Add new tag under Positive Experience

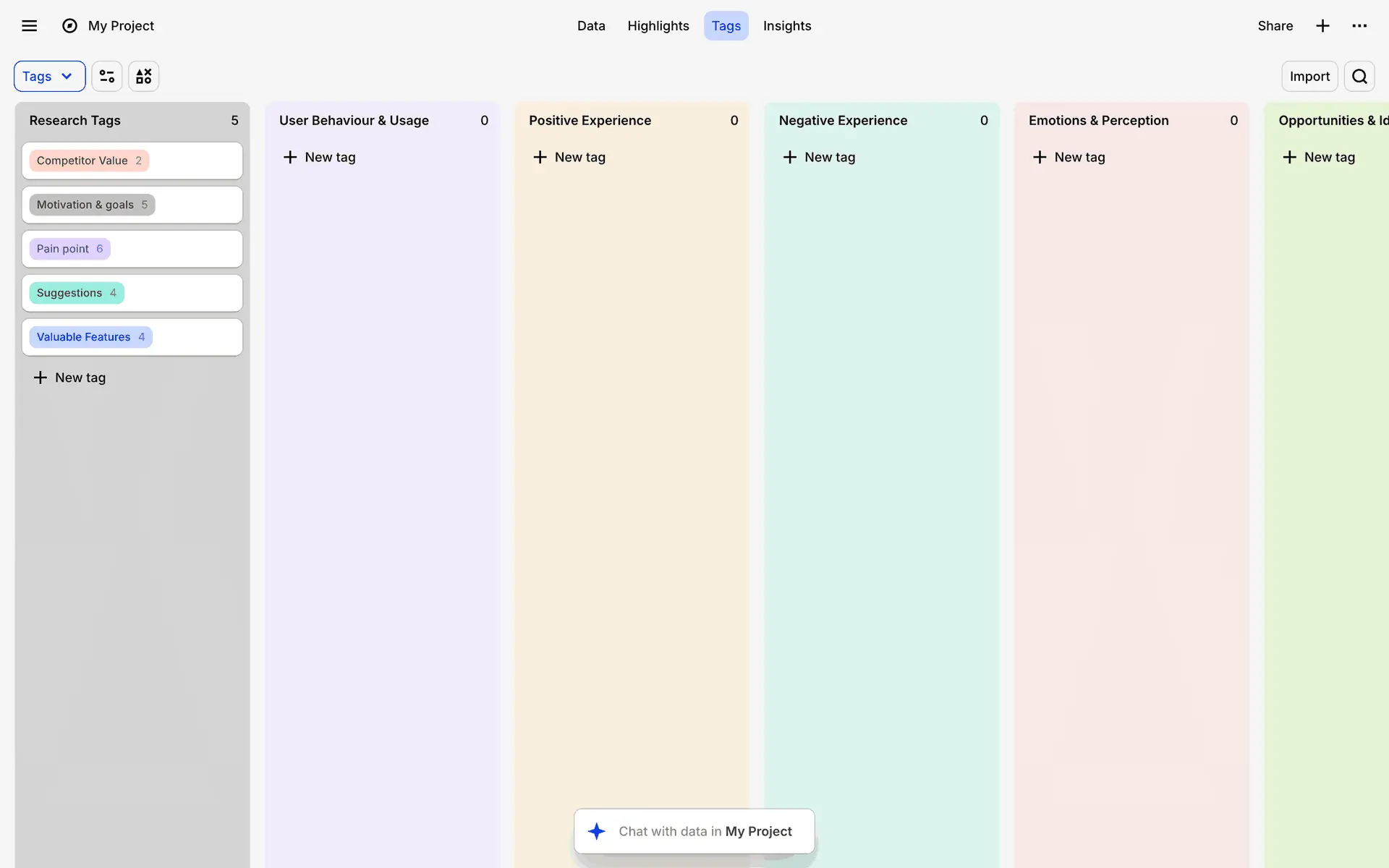pyautogui.click(x=569, y=157)
